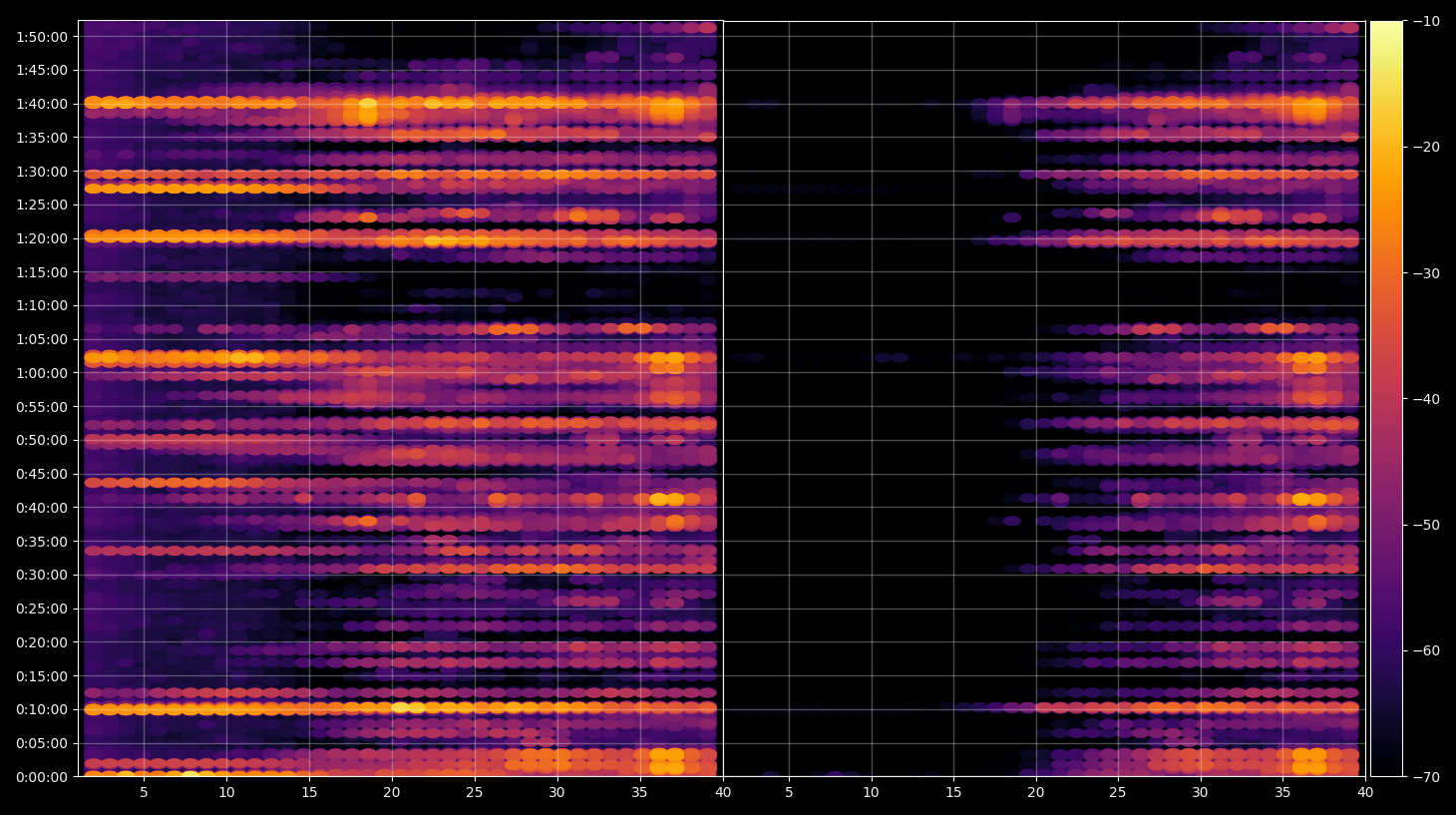
Task: Select the 0:30:00 y-axis time label
Action: [42, 575]
